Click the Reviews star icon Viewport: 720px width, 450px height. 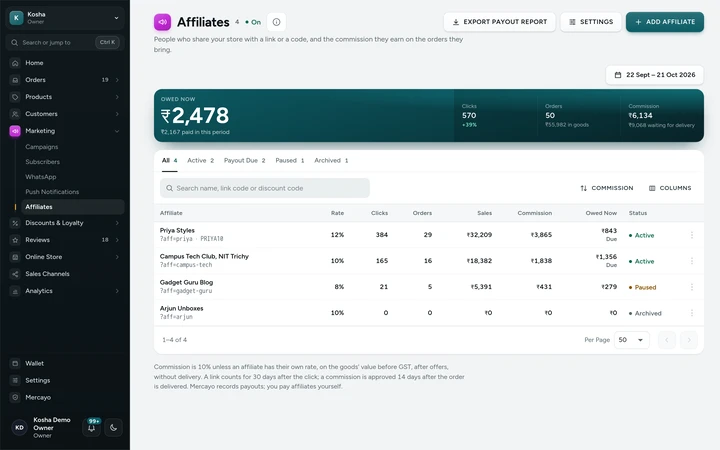coord(15,240)
